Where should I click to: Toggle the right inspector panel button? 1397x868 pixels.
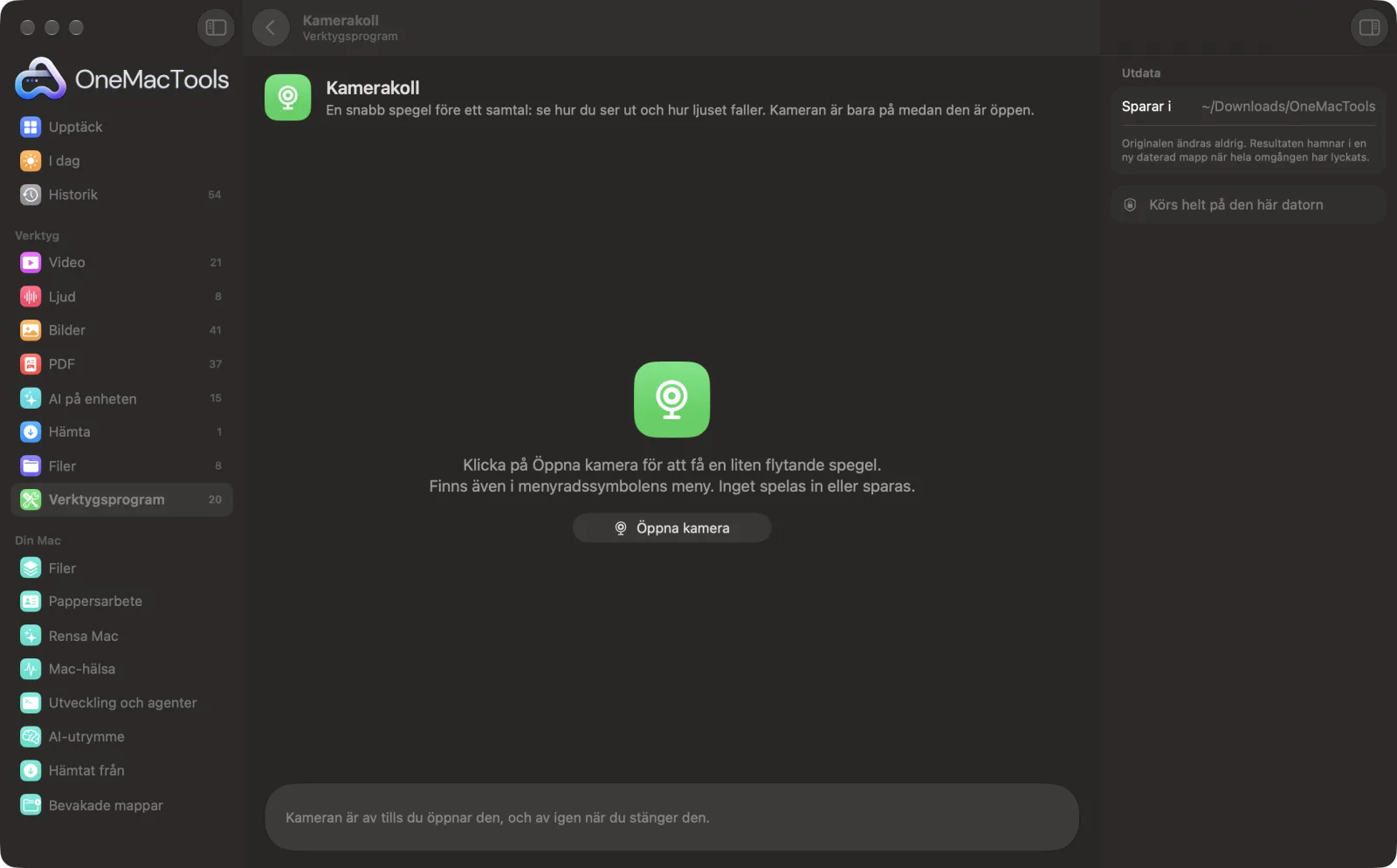(x=1369, y=27)
